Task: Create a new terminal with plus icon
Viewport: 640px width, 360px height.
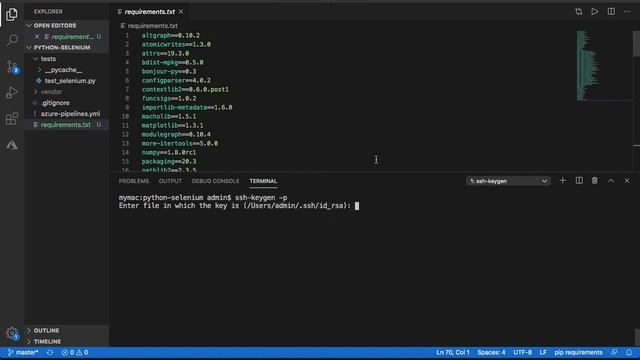Action: [562, 180]
